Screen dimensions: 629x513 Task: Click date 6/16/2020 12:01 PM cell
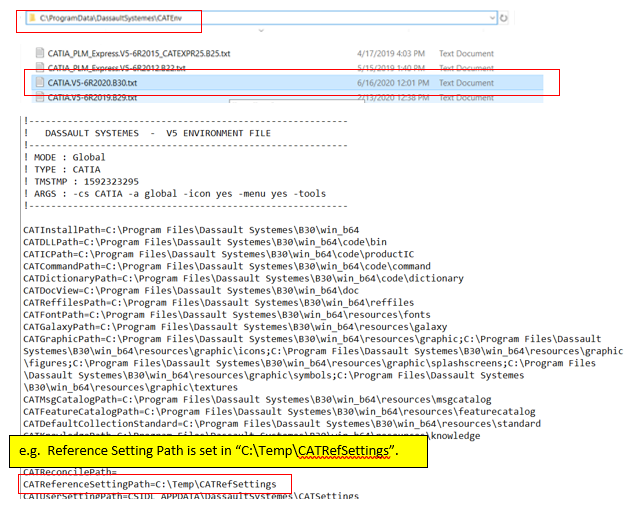coord(393,83)
